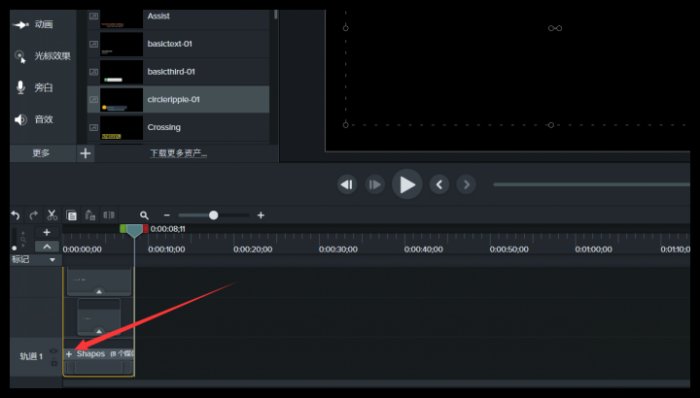The width and height of the screenshot is (700, 398).
Task: Adjust the timeline zoom slider handle
Action: [213, 216]
